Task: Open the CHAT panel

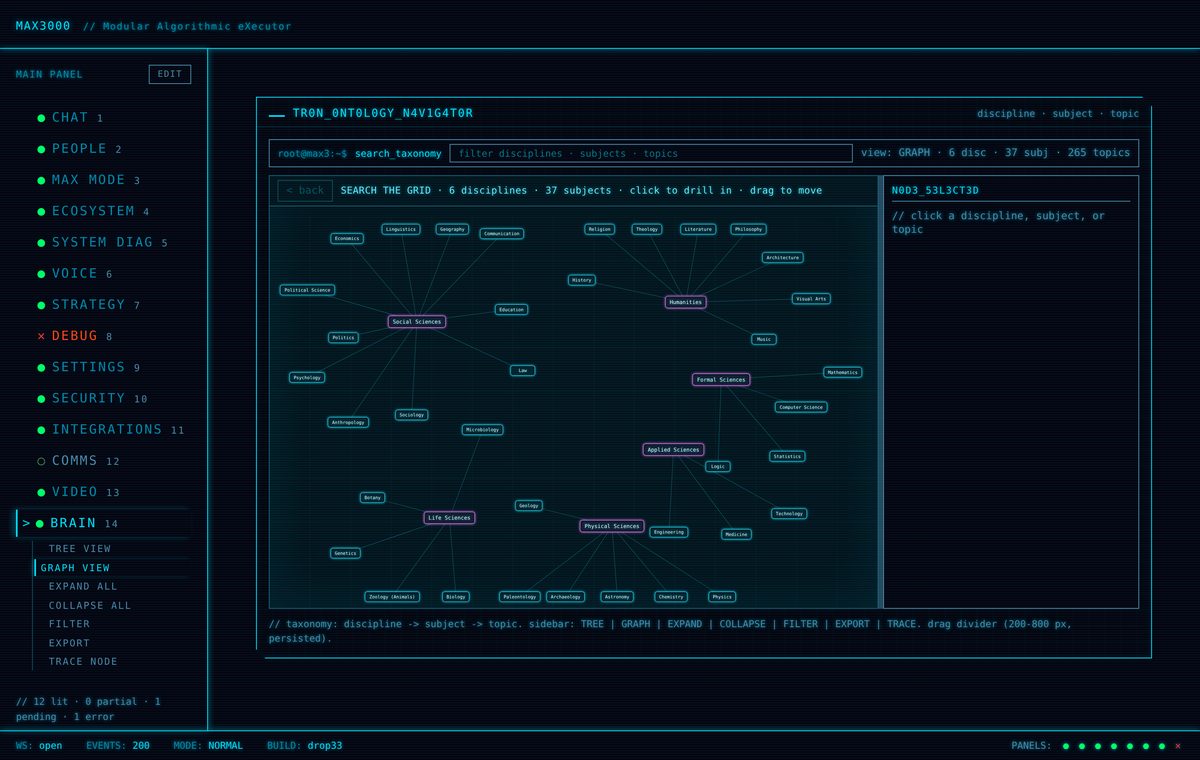Action: 103,117
